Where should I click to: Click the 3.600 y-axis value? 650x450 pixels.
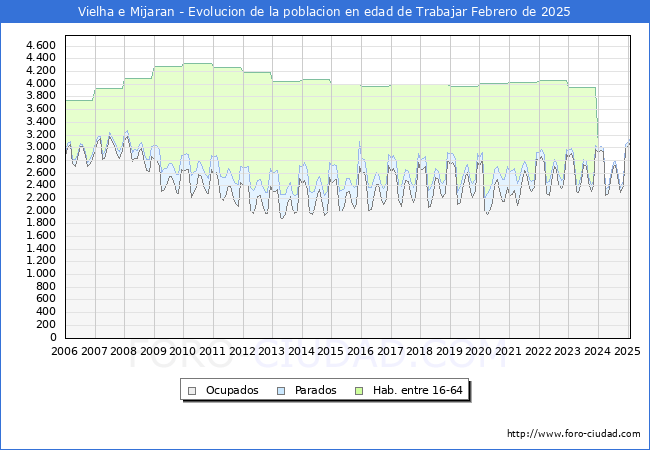41,109
